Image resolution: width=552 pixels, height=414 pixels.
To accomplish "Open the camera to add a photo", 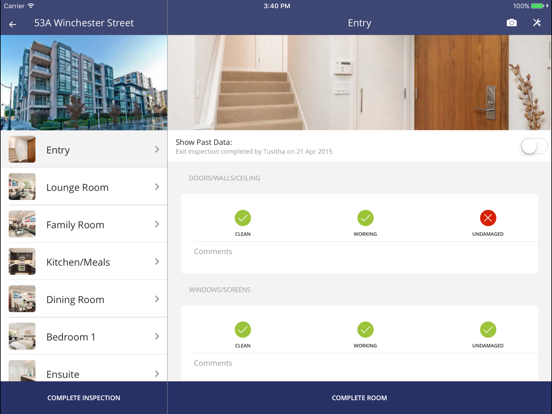I will click(512, 23).
